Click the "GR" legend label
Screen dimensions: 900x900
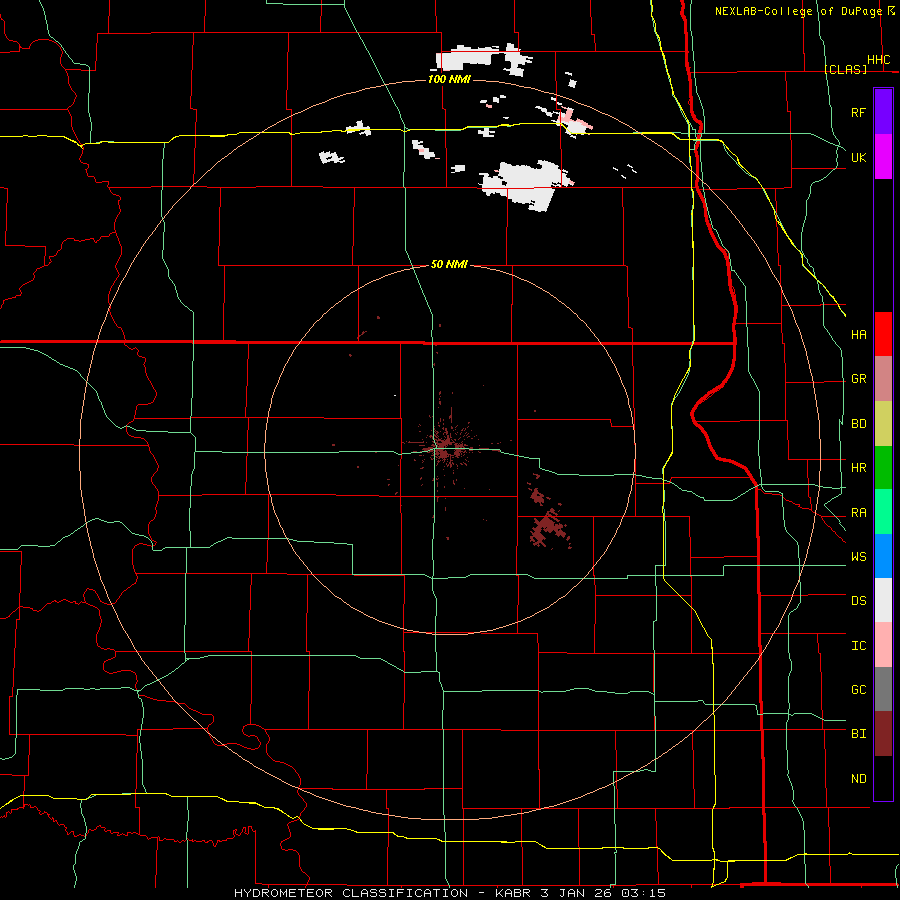pos(858,379)
